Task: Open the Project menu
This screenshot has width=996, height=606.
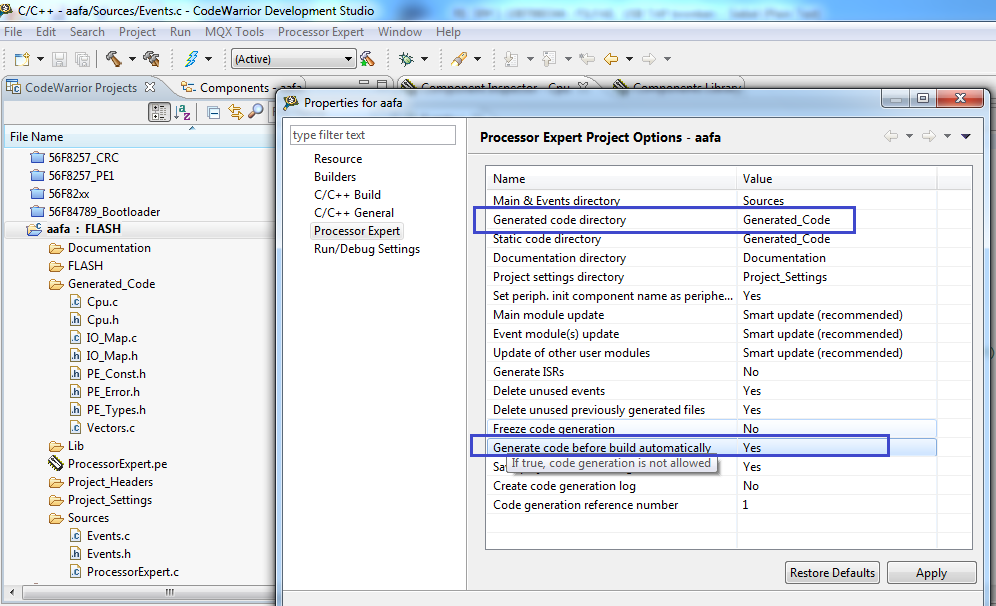Action: point(137,32)
